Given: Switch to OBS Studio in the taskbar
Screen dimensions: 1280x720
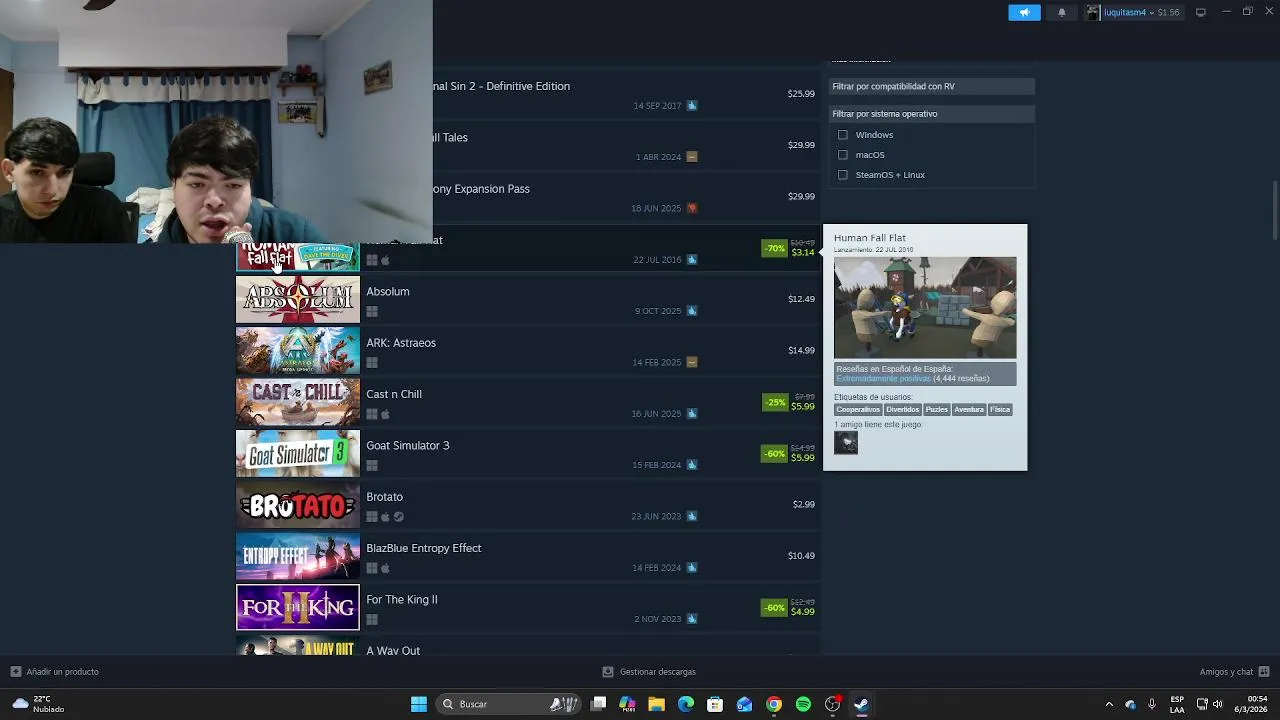Looking at the screenshot, I should (832, 704).
